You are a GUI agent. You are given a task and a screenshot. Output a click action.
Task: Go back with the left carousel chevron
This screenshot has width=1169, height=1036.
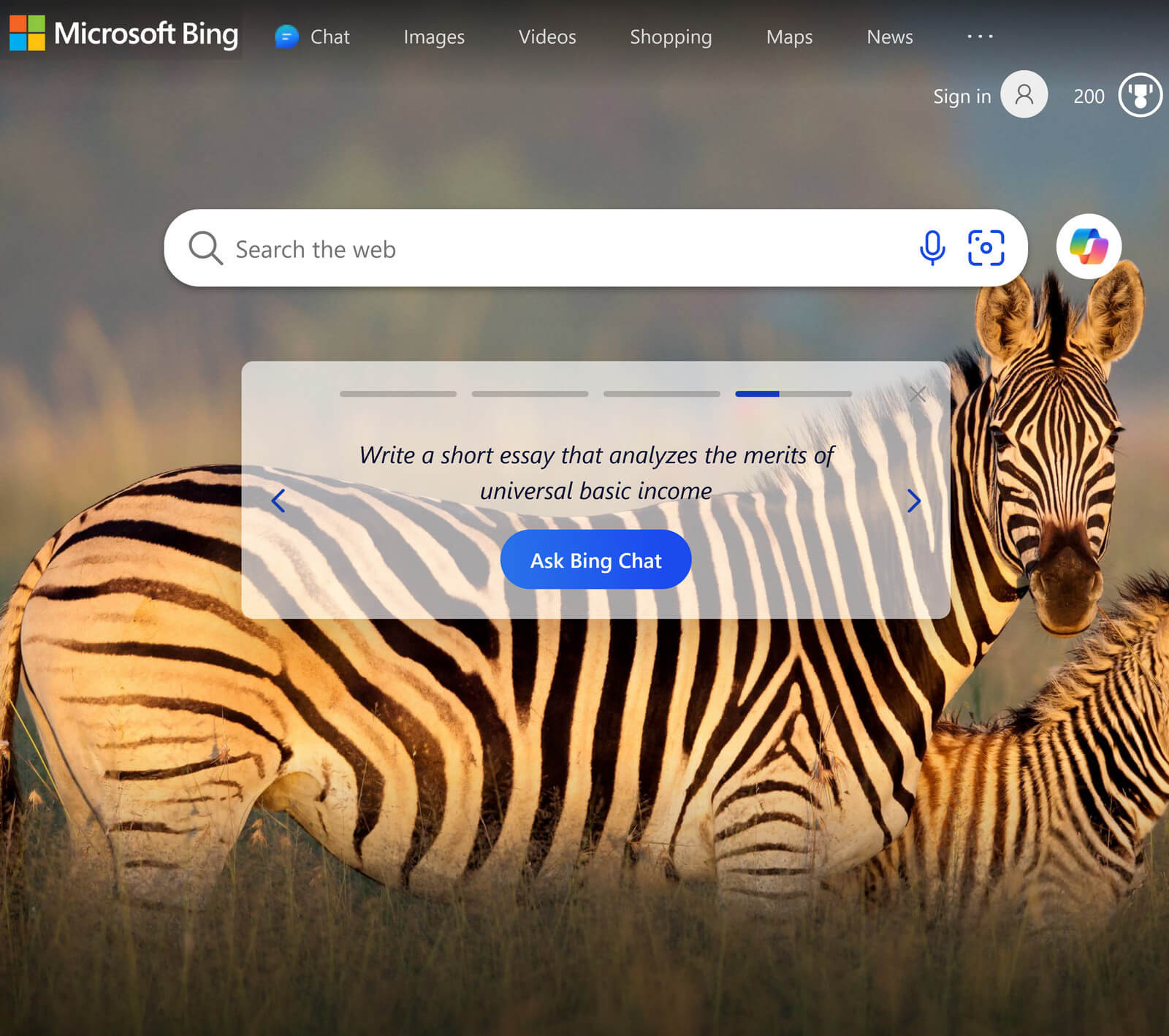click(x=278, y=501)
